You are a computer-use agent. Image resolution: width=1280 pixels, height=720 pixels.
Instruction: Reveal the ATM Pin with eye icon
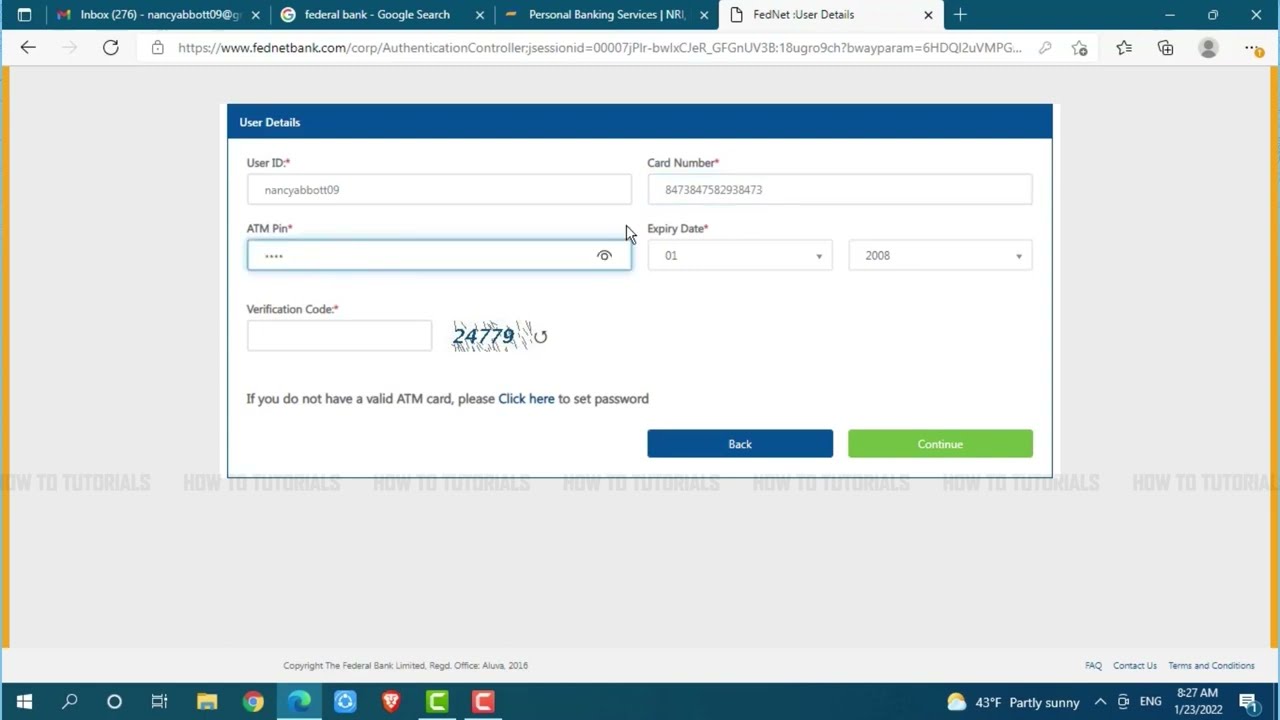pyautogui.click(x=604, y=256)
